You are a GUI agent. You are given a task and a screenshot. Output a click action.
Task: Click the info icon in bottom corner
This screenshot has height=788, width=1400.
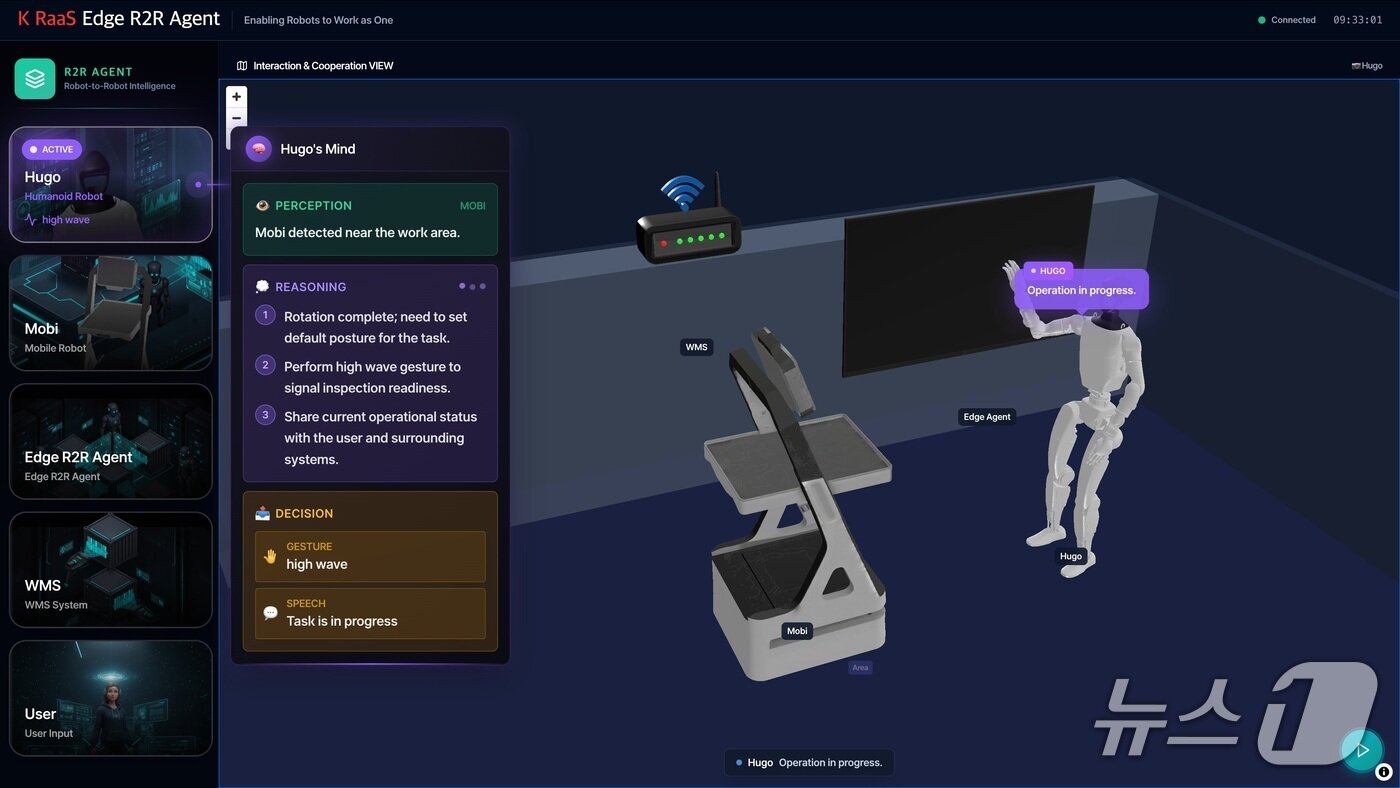coord(1384,771)
